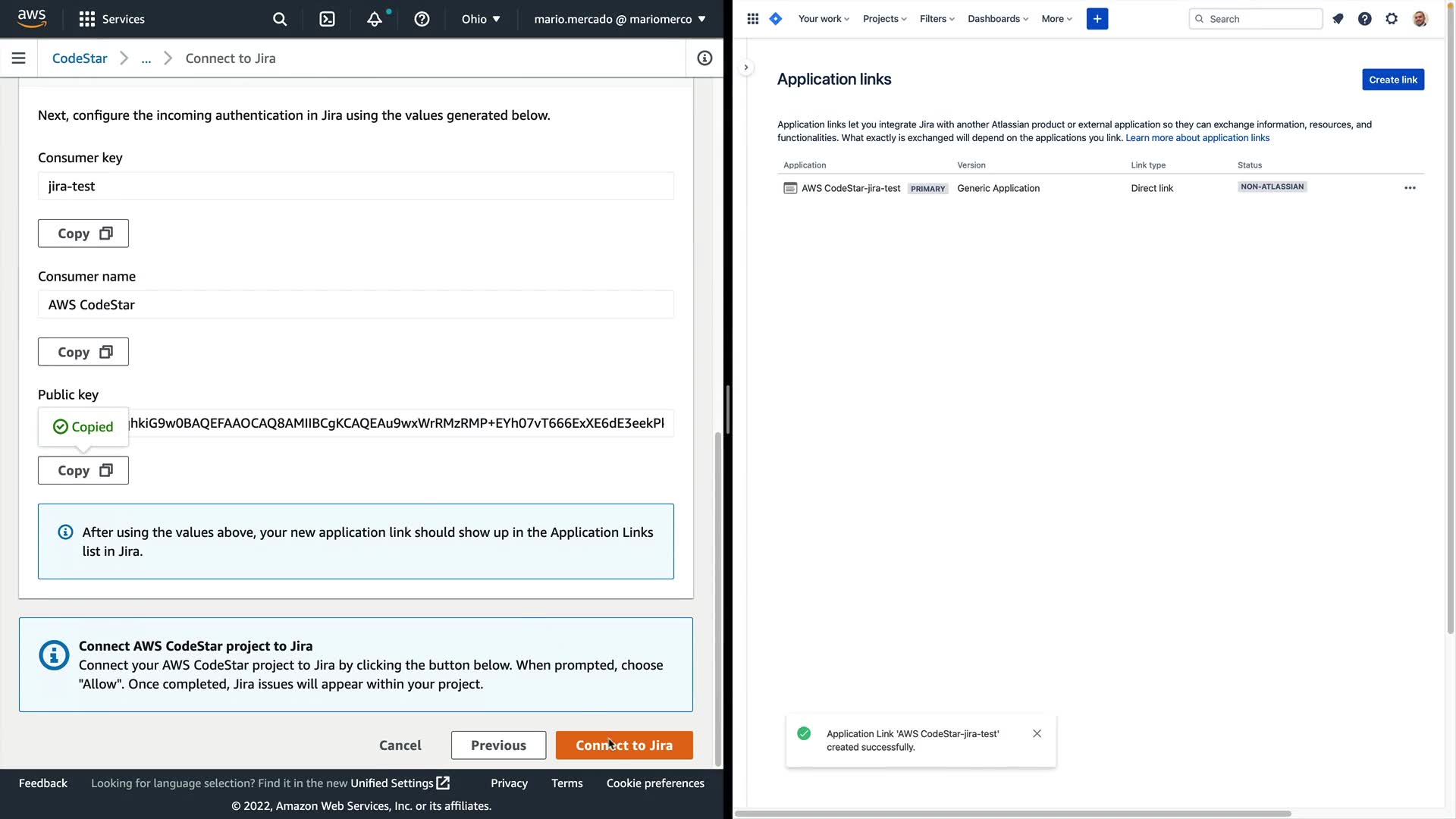Open Jira settings gear icon
Screen dimensions: 1456x819
coord(1392,19)
